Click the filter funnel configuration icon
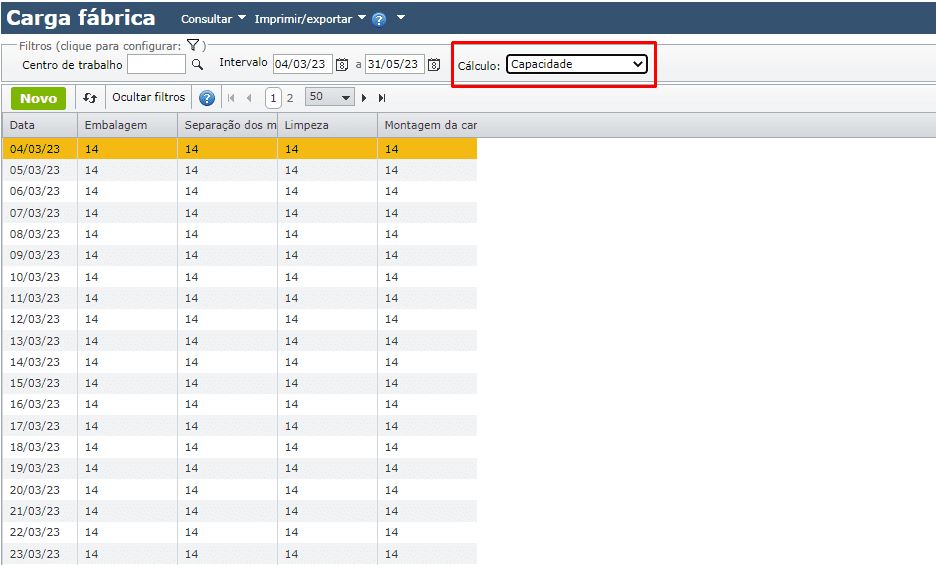 (193, 45)
